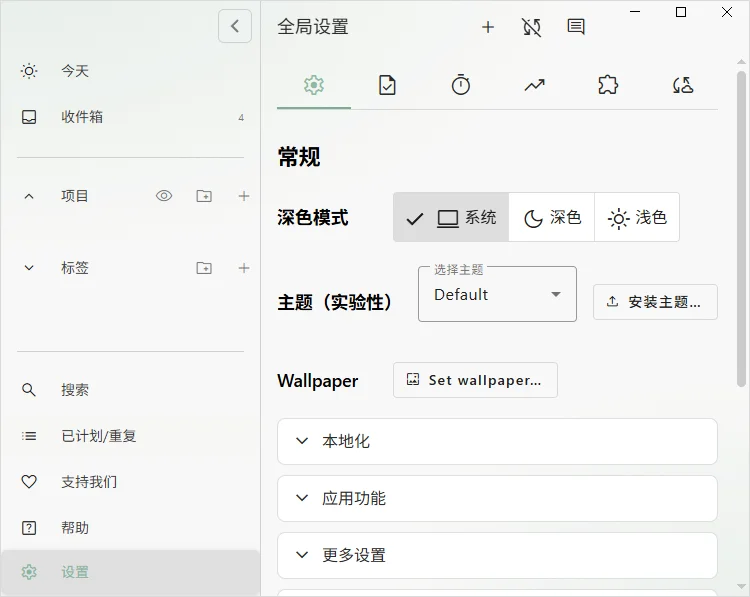Open Help (帮助)
Viewport: 750px width, 597px height.
click(130, 528)
